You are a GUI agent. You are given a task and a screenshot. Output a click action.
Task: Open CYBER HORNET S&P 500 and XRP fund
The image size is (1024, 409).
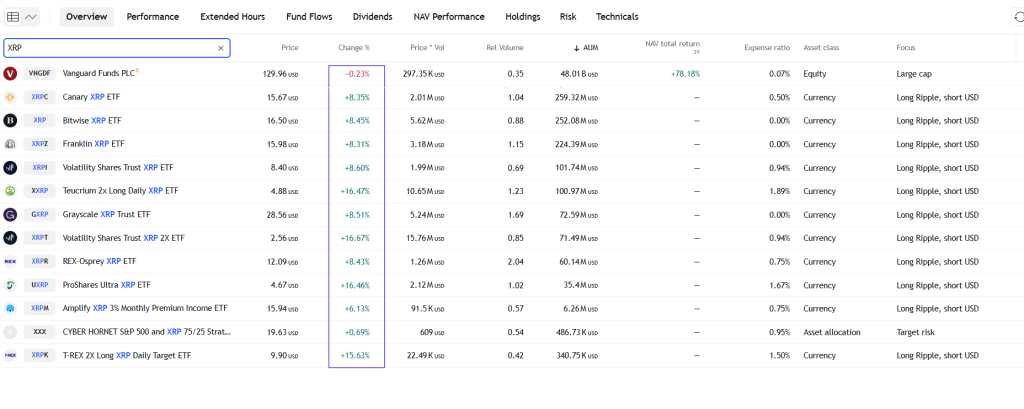pyautogui.click(x=147, y=332)
